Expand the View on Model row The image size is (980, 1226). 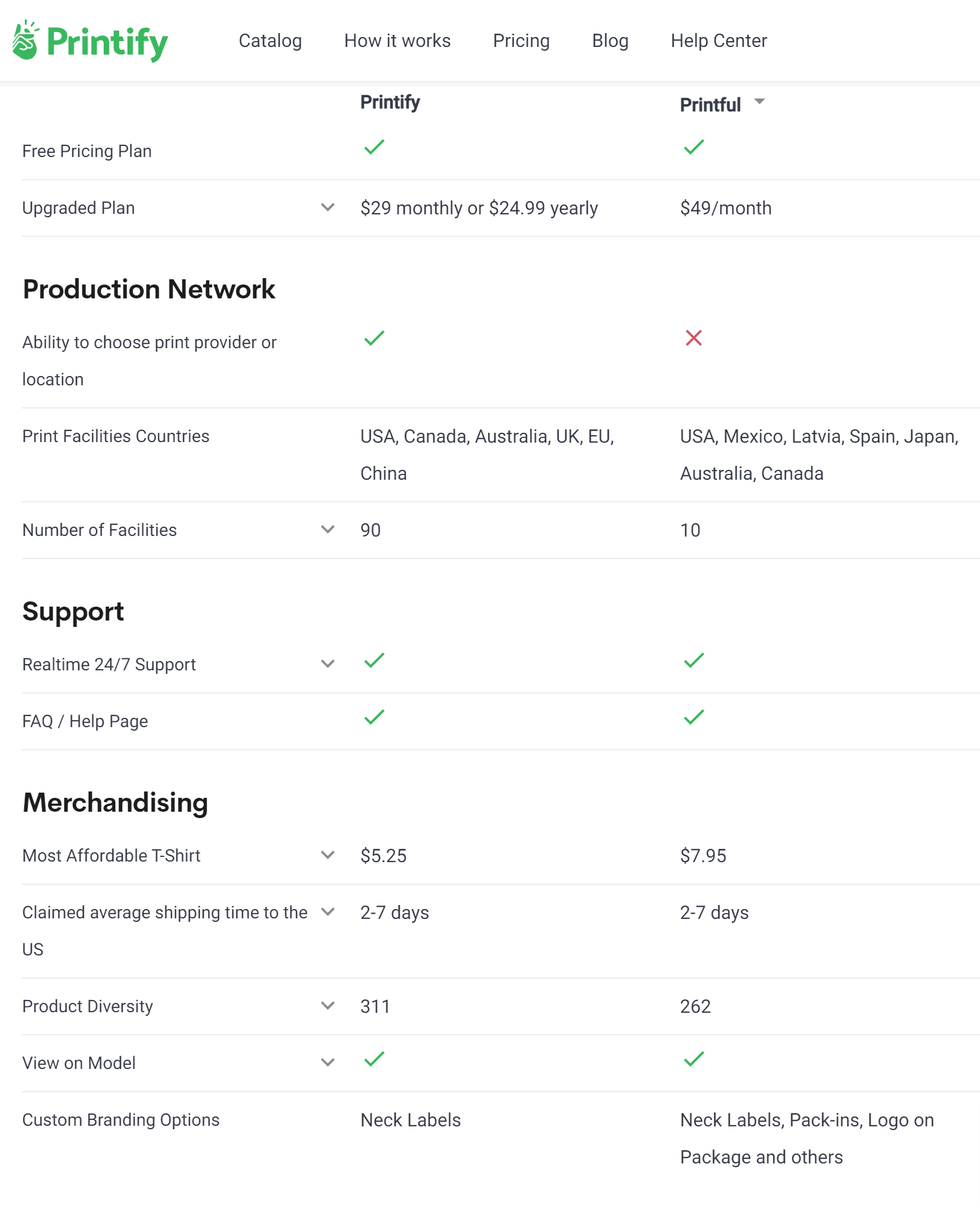(328, 1063)
